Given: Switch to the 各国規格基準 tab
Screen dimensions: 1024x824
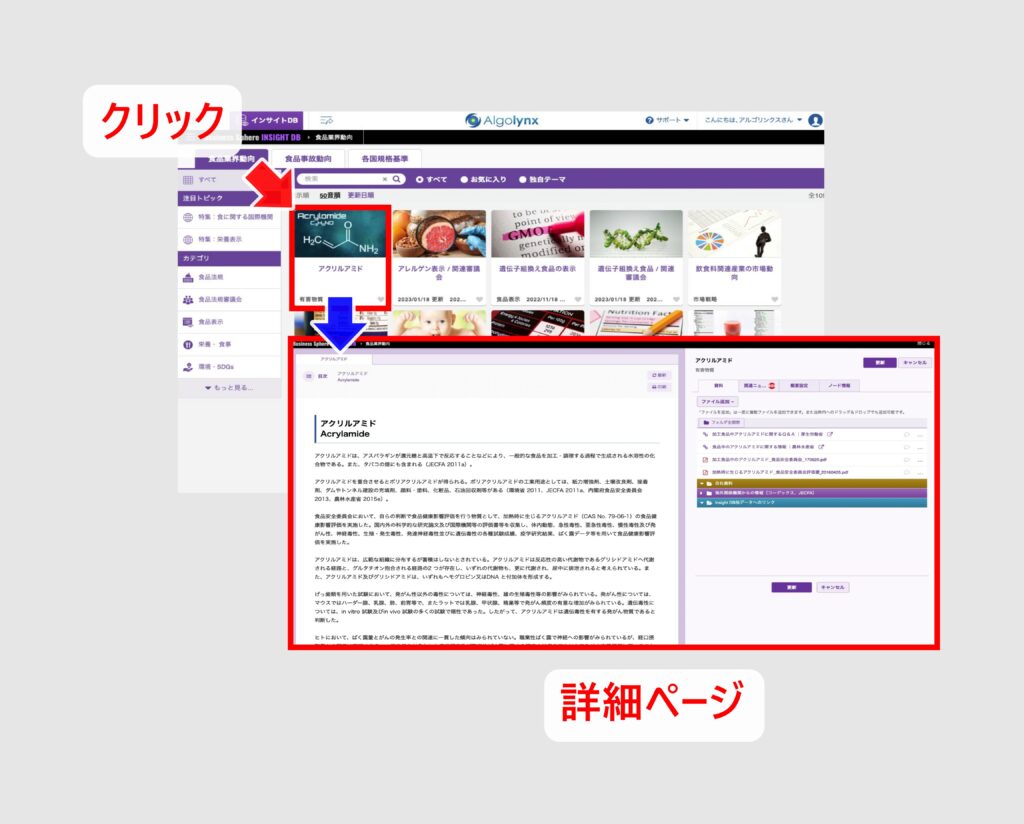Looking at the screenshot, I should click(384, 158).
